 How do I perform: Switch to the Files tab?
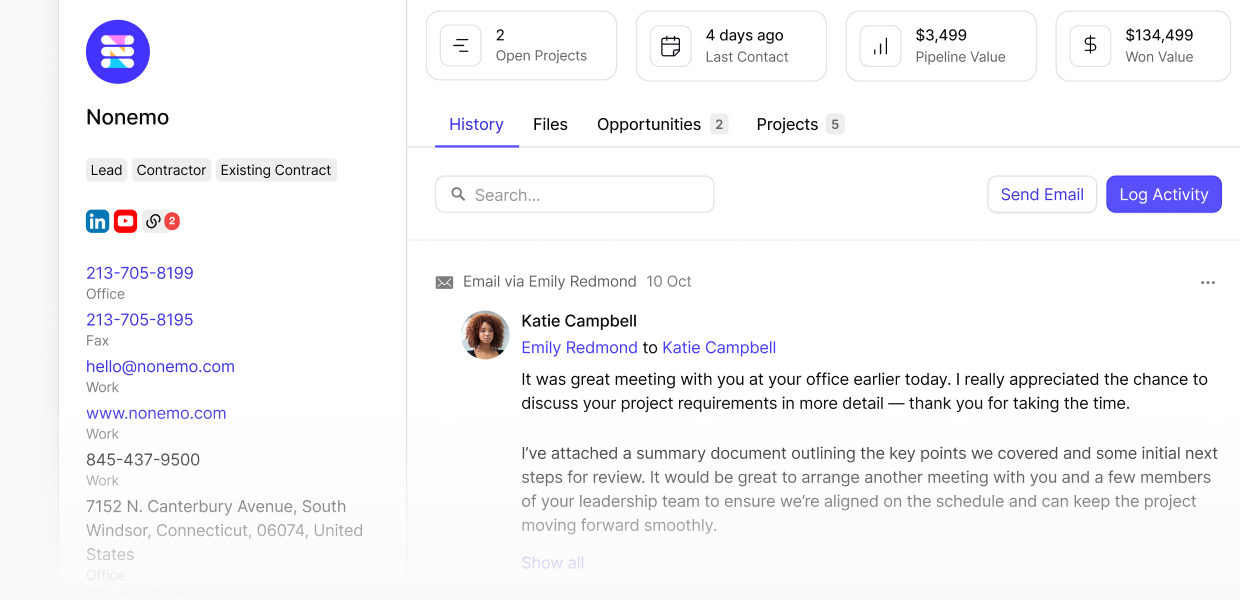(x=550, y=124)
